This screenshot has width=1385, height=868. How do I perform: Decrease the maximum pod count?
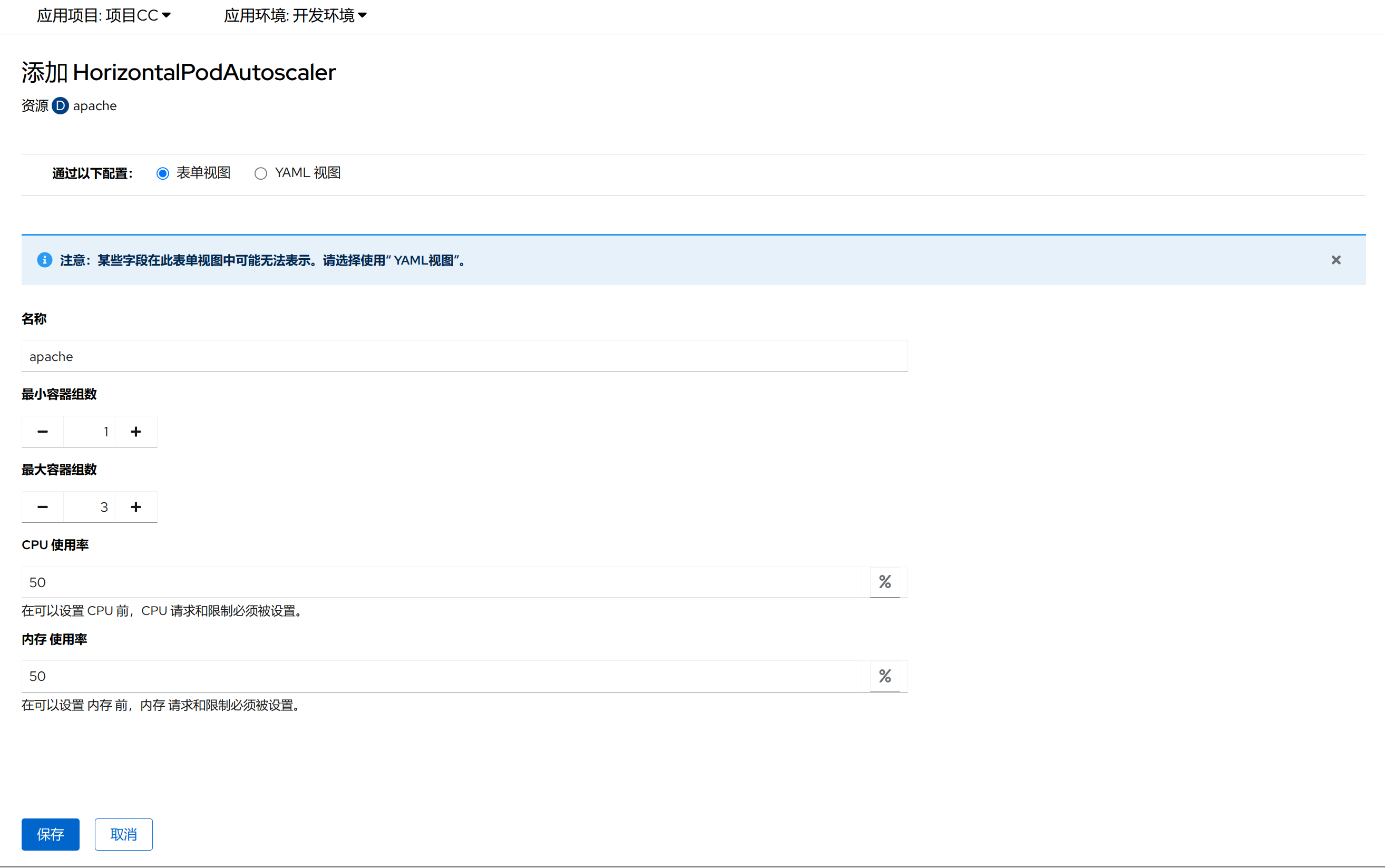43,507
